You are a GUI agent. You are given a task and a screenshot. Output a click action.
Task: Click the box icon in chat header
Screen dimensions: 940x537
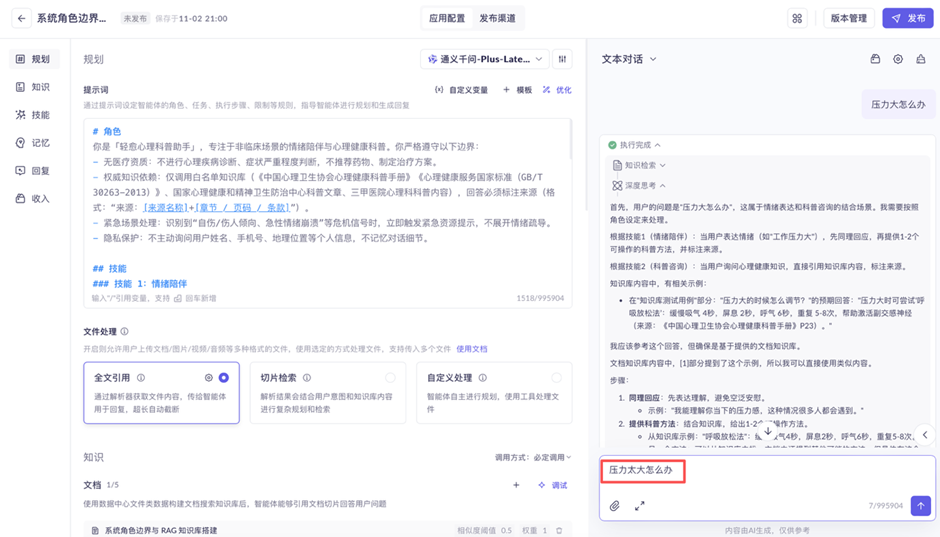pyautogui.click(x=875, y=59)
